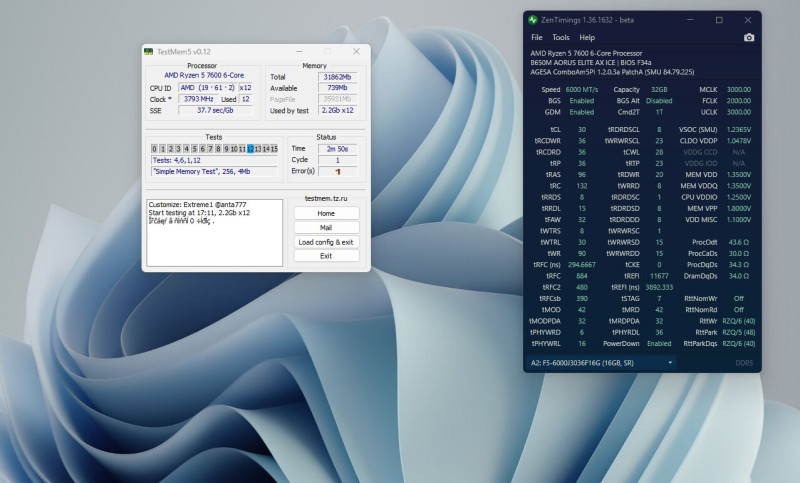The height and width of the screenshot is (483, 800).
Task: Click the tREFI (ns) value 3892.333
Action: (x=659, y=287)
